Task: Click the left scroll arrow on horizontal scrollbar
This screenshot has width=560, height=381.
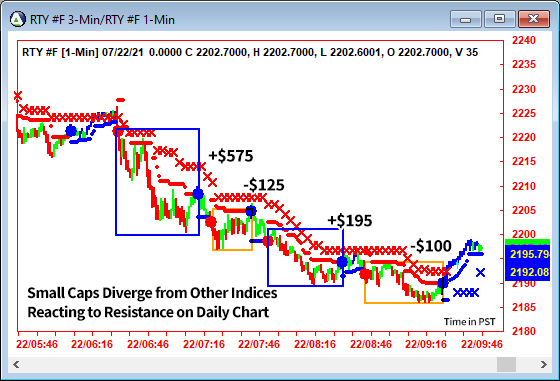Action: click(16, 365)
